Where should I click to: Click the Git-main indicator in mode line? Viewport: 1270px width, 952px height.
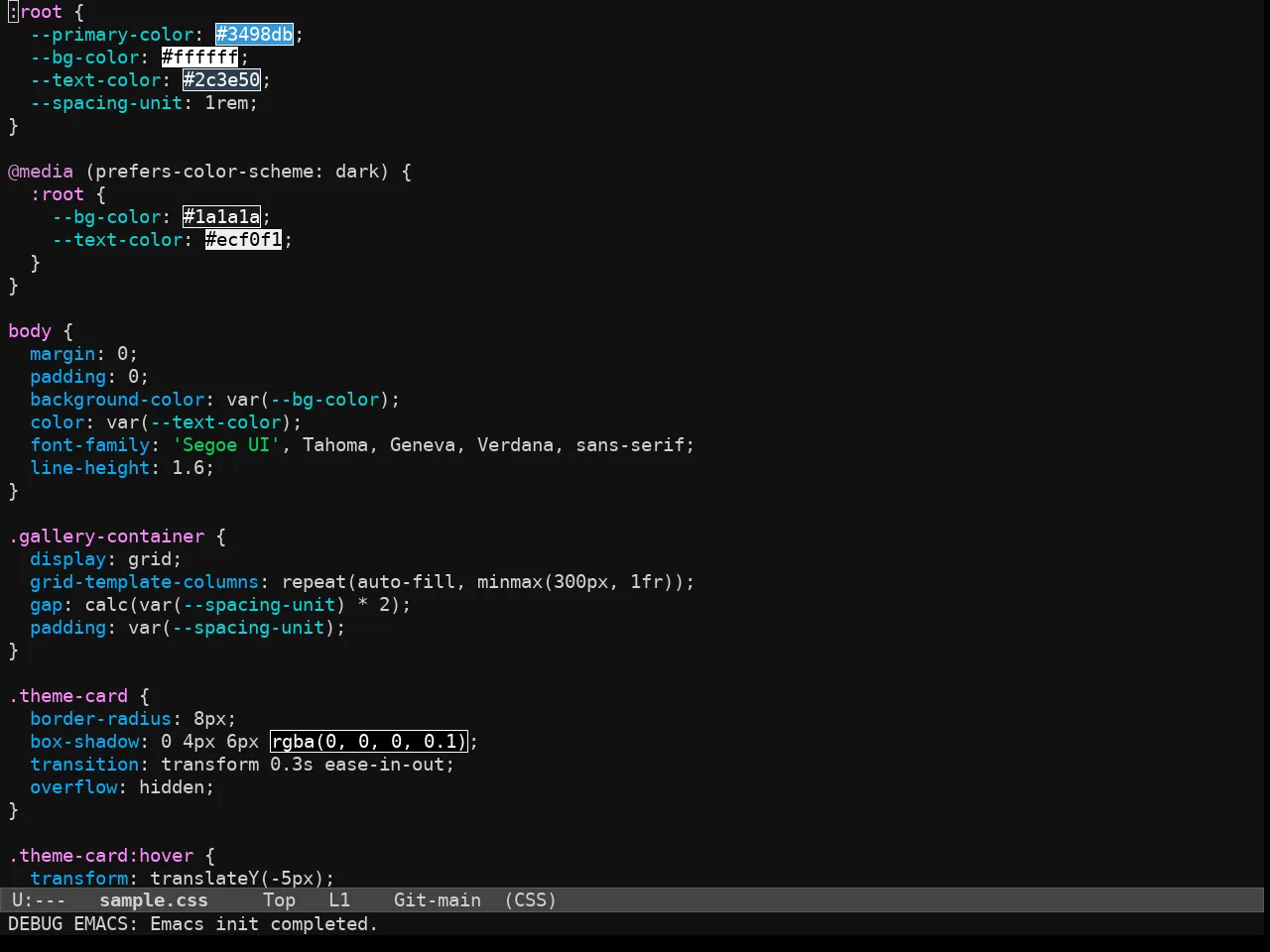(x=438, y=900)
